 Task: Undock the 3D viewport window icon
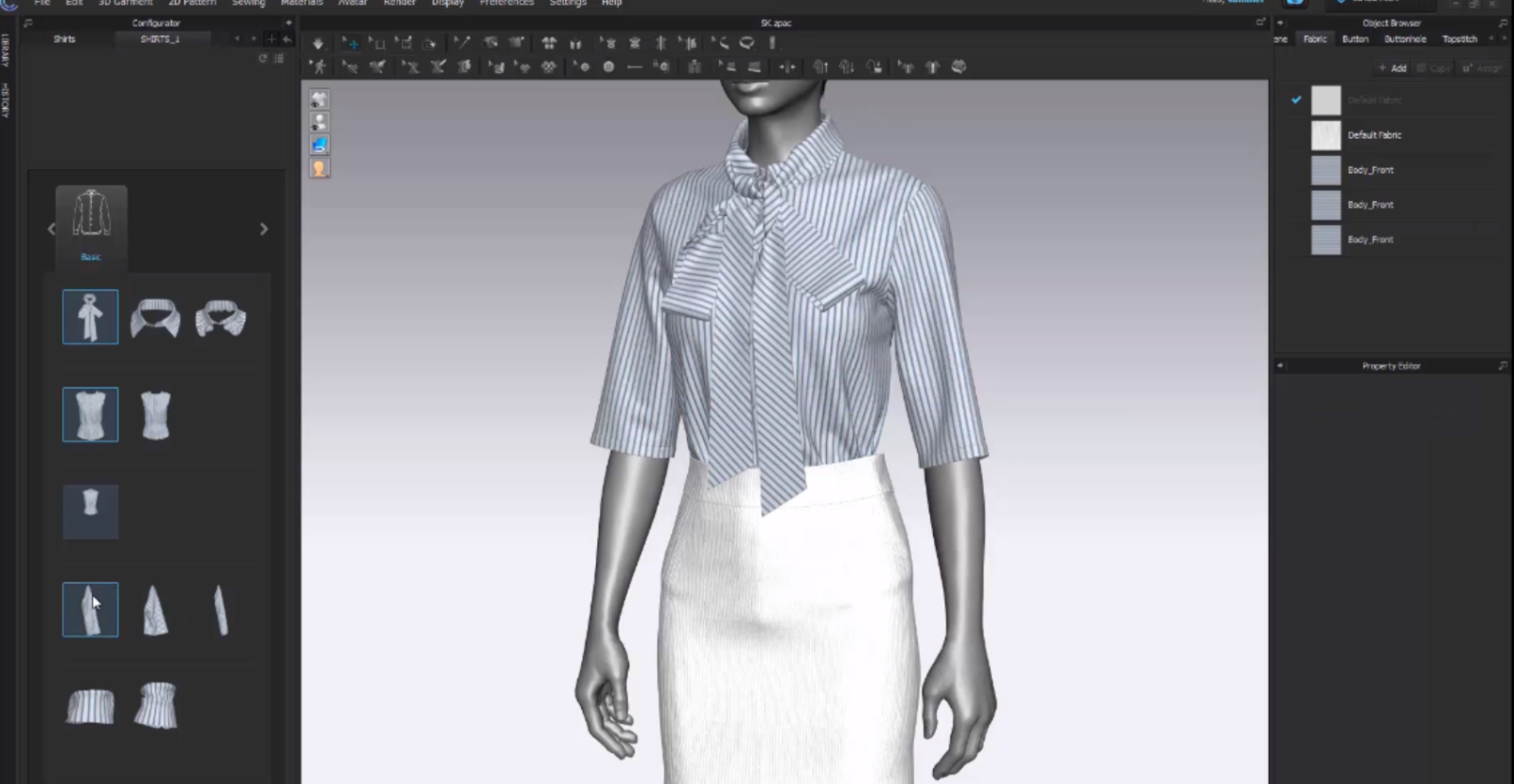click(1260, 23)
